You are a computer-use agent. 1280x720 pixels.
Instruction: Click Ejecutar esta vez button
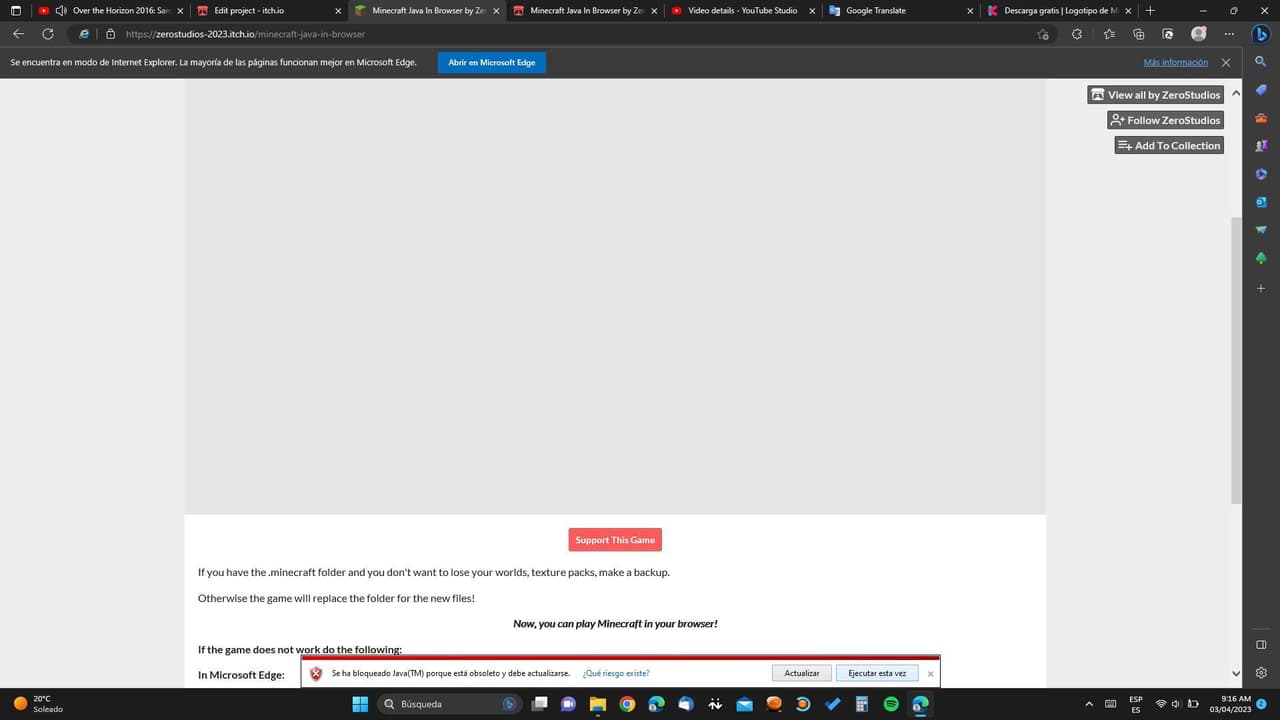877,673
